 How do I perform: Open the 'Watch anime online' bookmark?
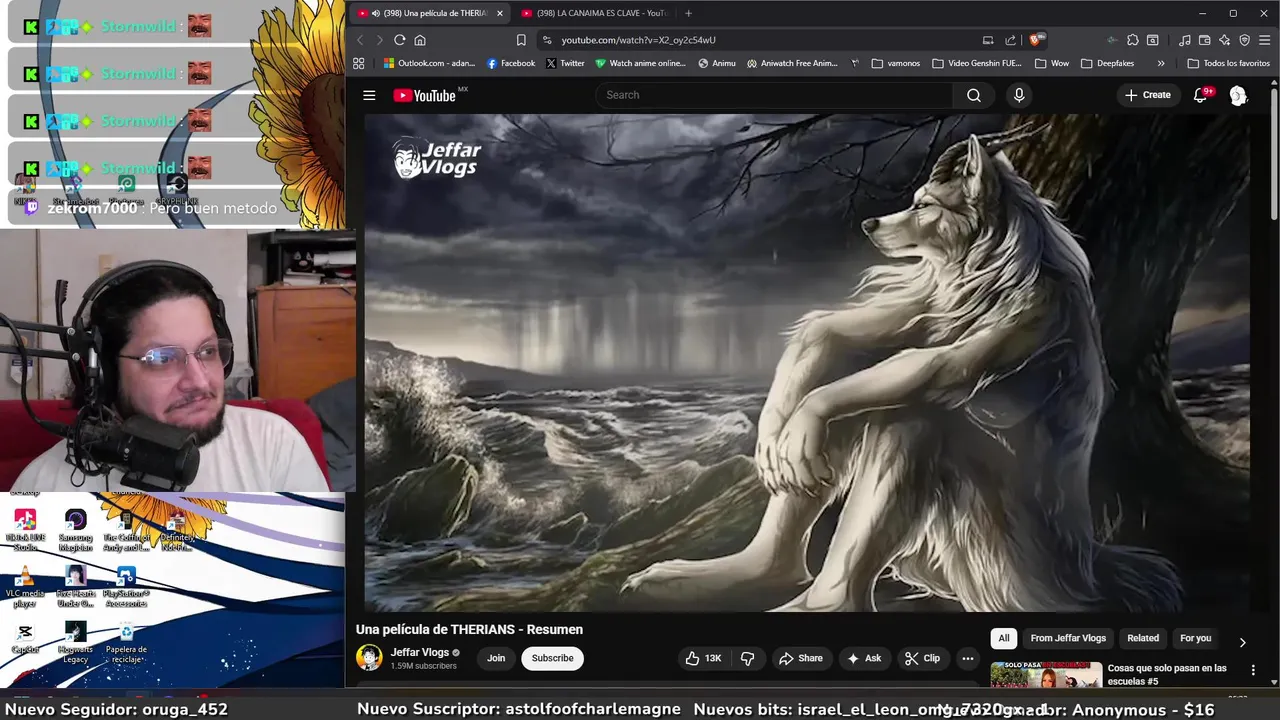click(x=640, y=63)
